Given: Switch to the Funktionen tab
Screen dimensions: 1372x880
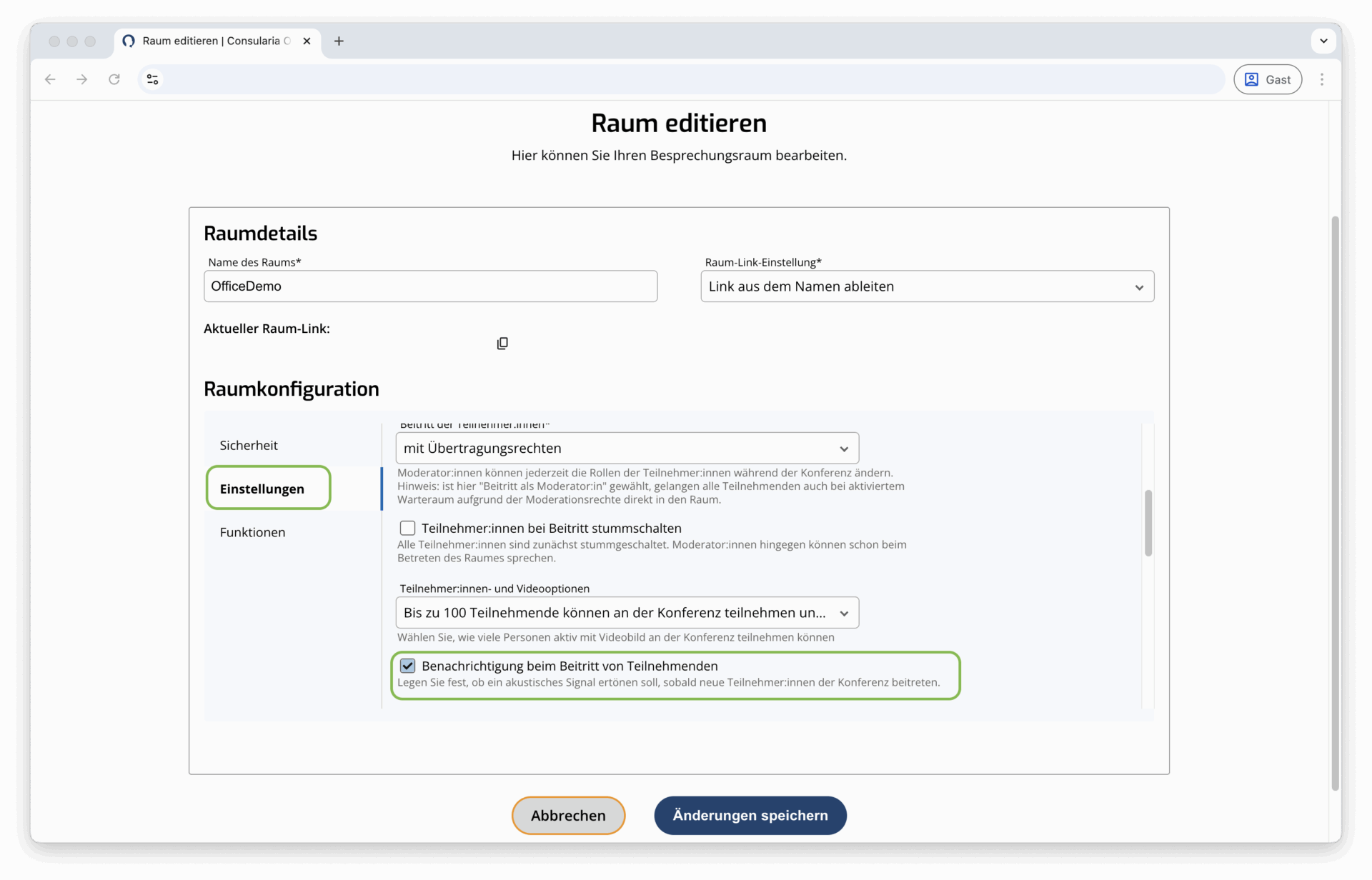Looking at the screenshot, I should (252, 532).
